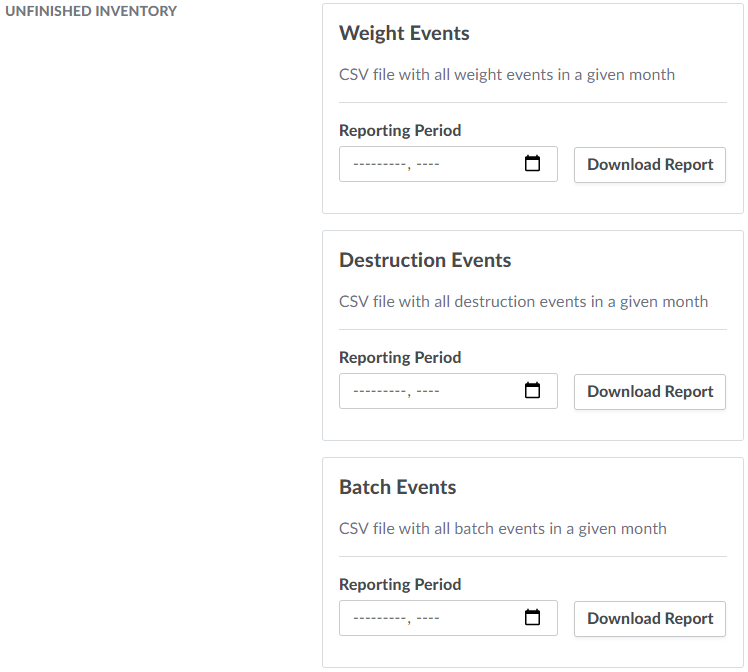Viewport: 748px width, 672px height.
Task: Click Reporting Period label under Destruction Events
Action: pyautogui.click(x=400, y=357)
